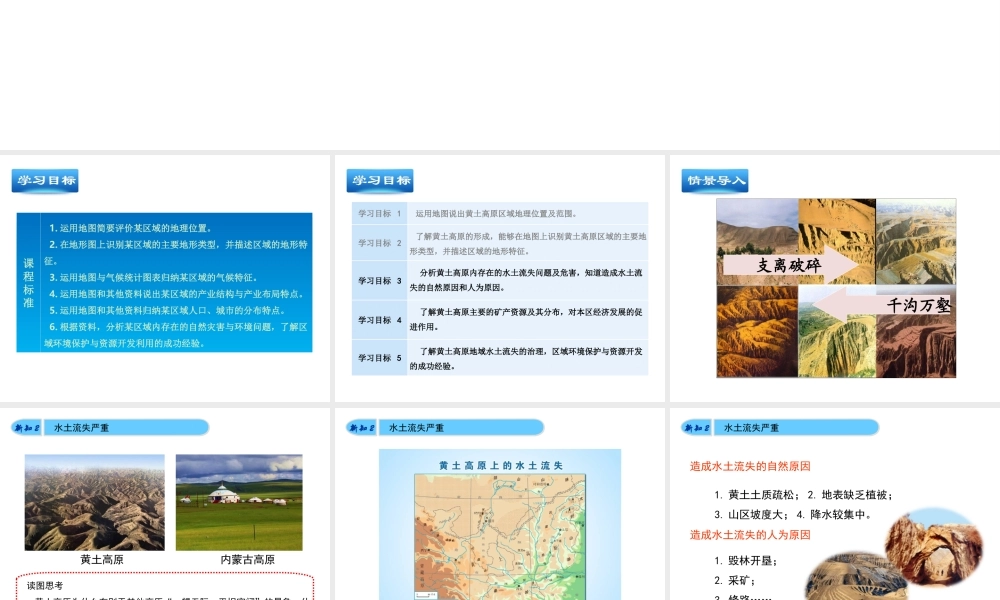Click the 造成水土流失的自然原因 heading
This screenshot has height=600, width=1000.
(750, 466)
